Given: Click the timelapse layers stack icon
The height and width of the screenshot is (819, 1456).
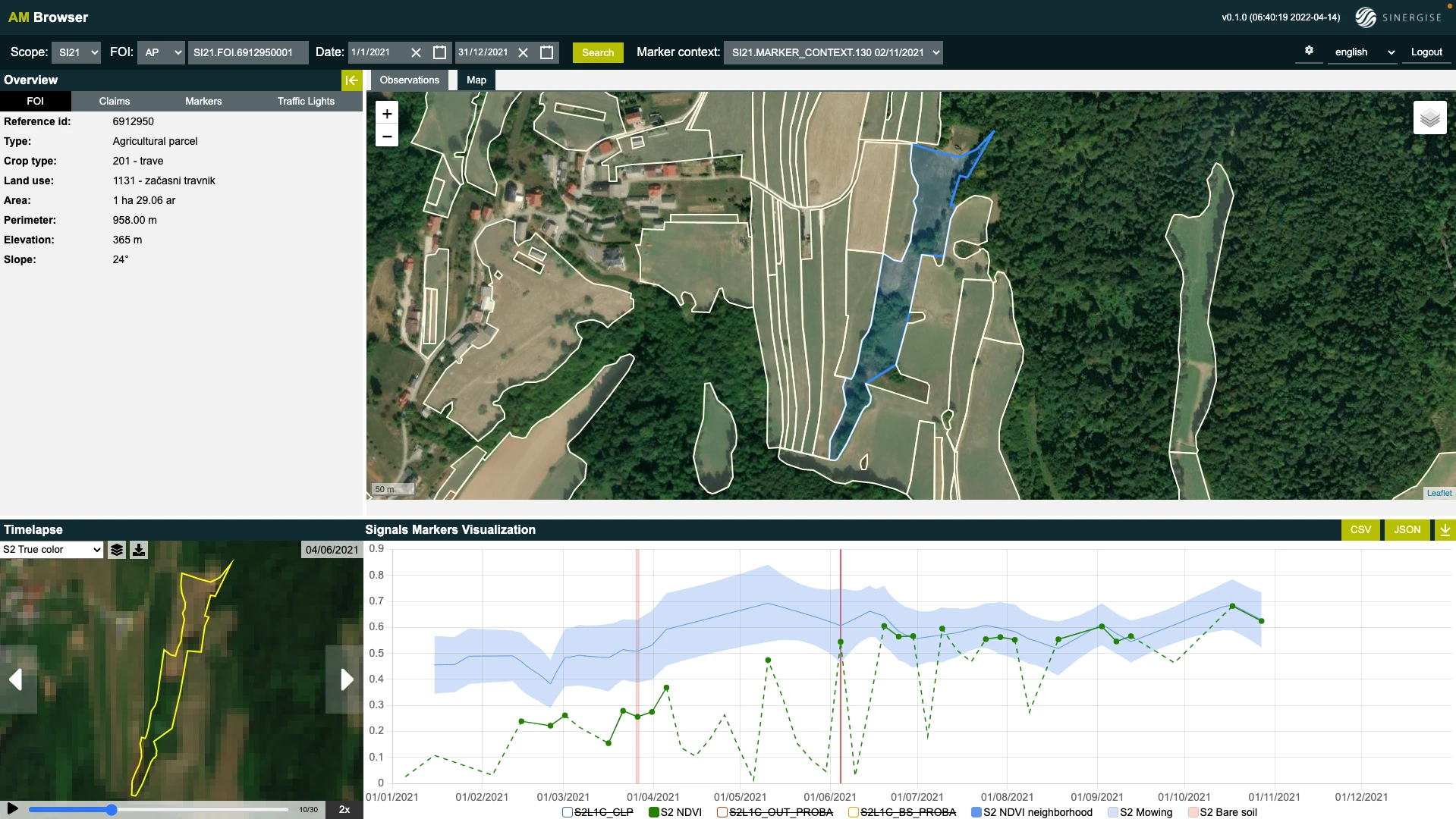Looking at the screenshot, I should 117,550.
